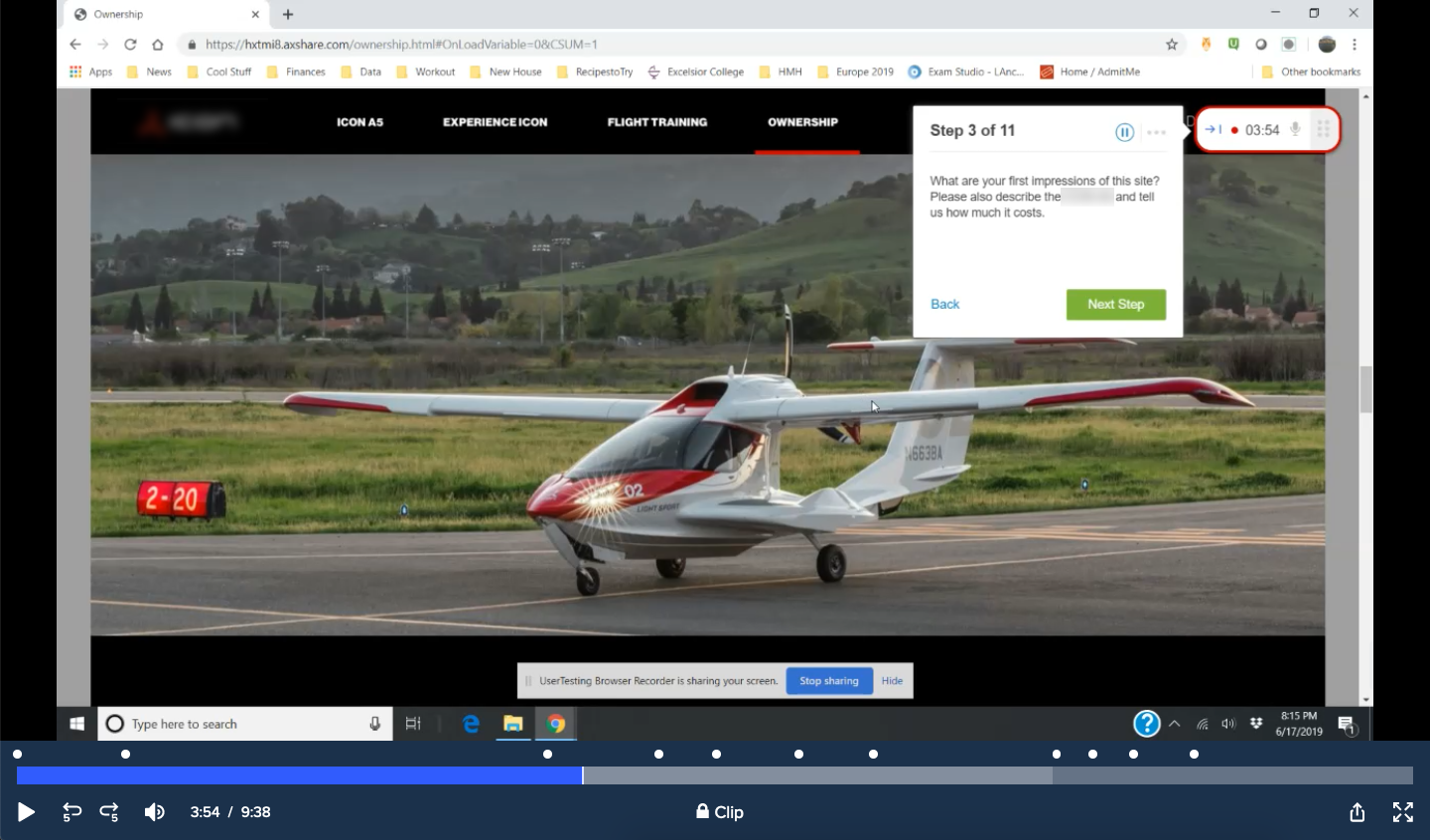Image resolution: width=1430 pixels, height=840 pixels.
Task: Open the Chrome three-dot menu
Action: pyautogui.click(x=1355, y=44)
